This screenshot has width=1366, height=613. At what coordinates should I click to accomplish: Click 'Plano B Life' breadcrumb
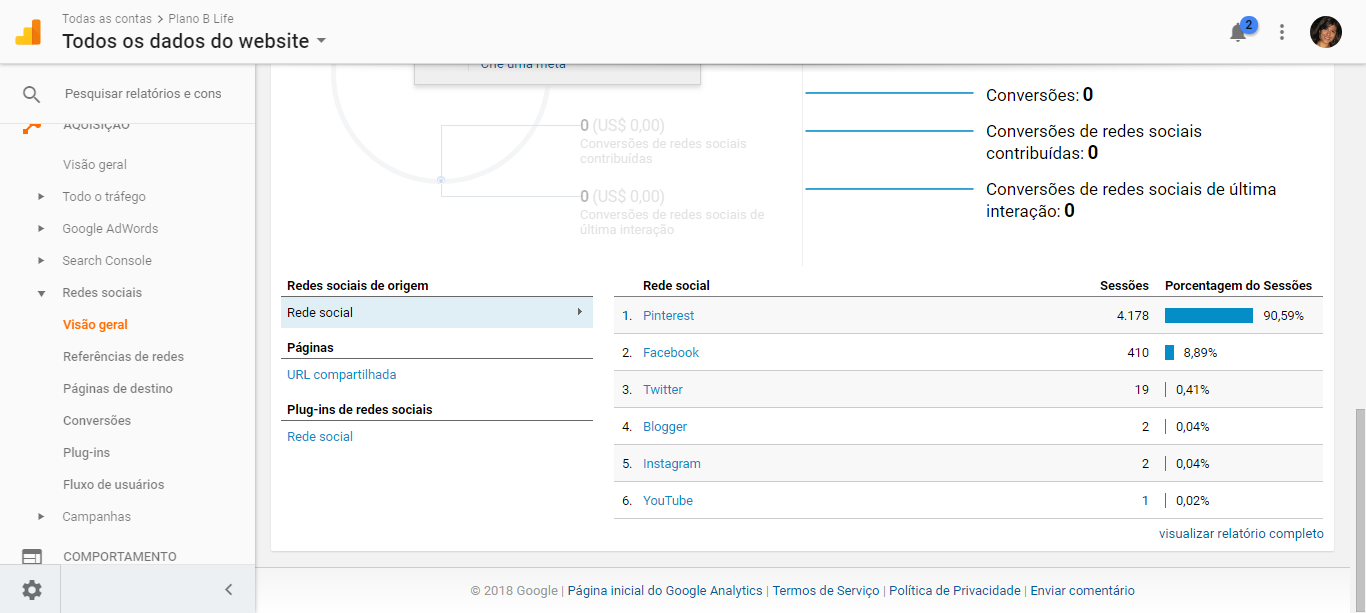pyautogui.click(x=201, y=19)
